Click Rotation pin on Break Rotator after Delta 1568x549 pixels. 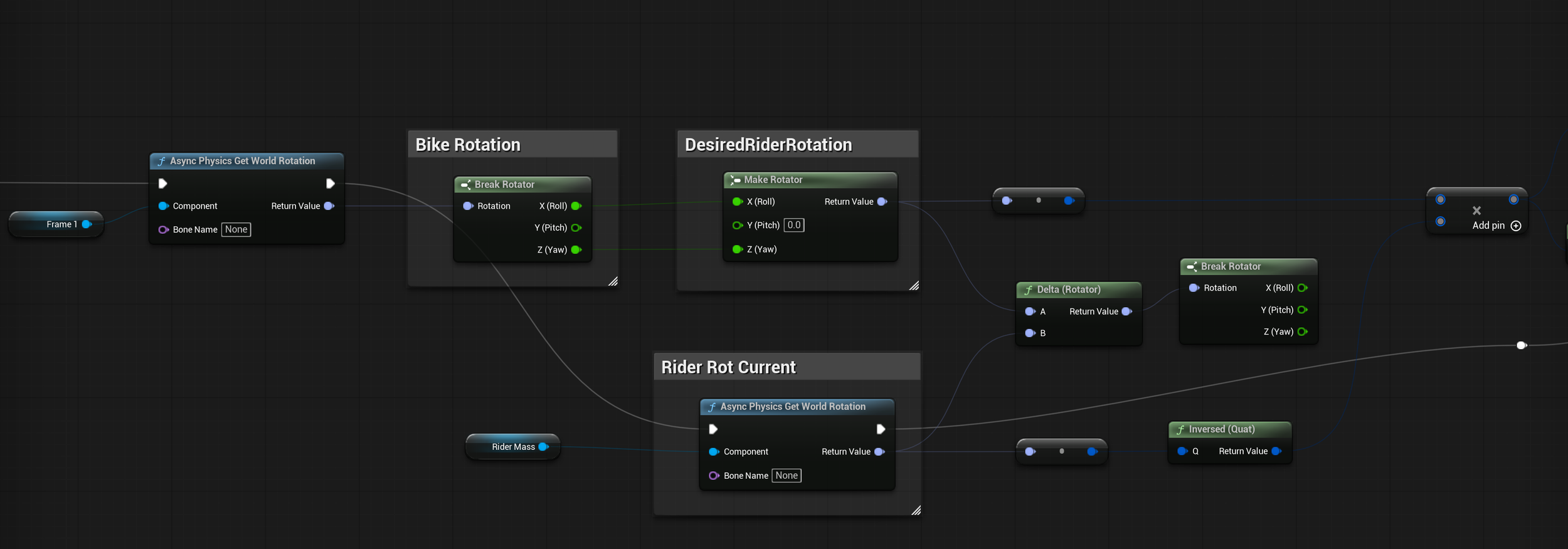coord(1194,288)
